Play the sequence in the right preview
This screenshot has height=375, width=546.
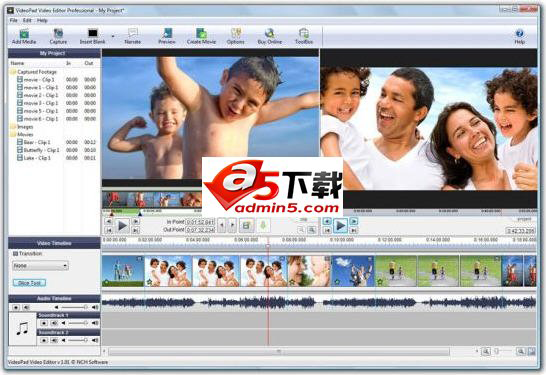[x=340, y=226]
